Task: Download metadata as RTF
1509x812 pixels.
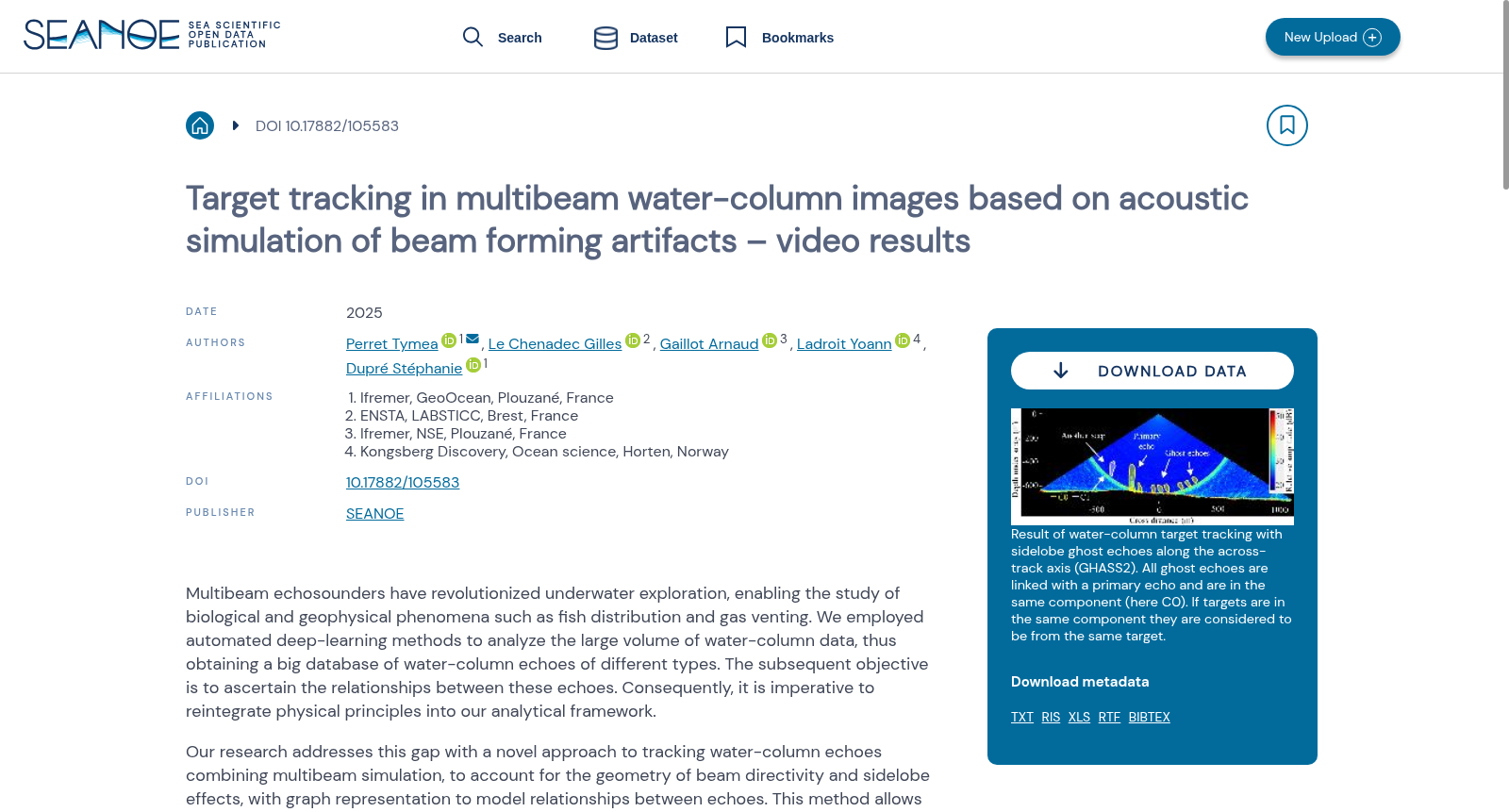Action: click(1109, 718)
